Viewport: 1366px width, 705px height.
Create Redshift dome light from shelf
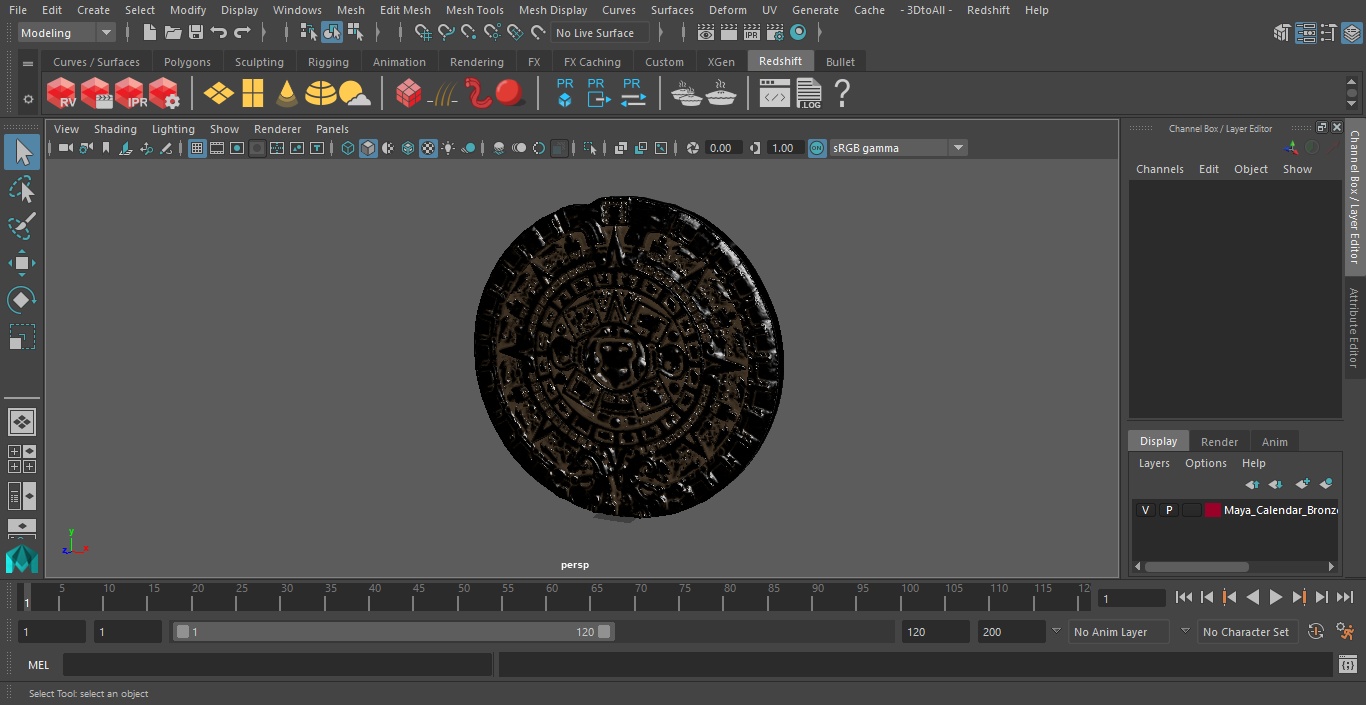(321, 94)
